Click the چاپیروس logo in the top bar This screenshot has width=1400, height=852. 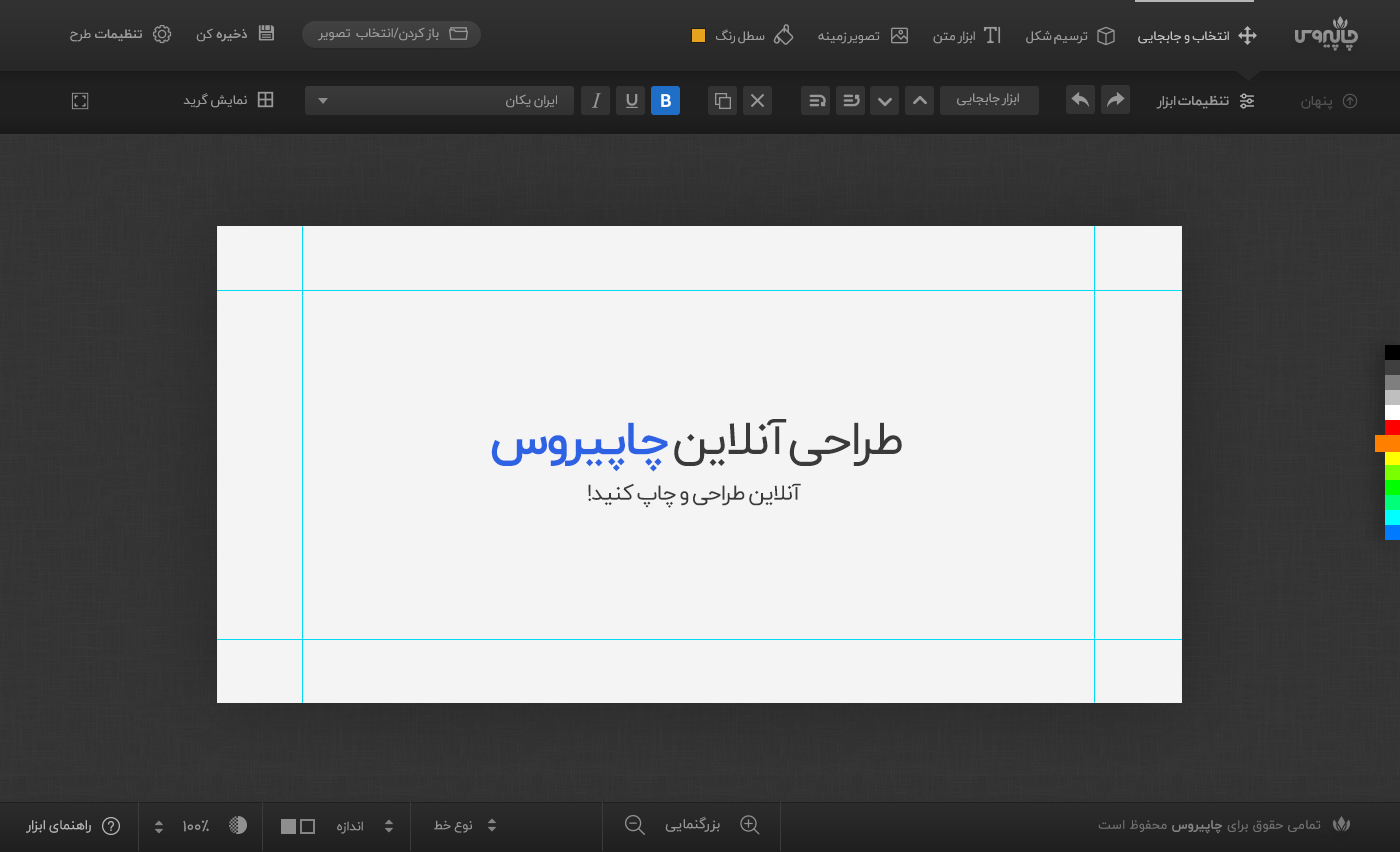pos(1327,35)
